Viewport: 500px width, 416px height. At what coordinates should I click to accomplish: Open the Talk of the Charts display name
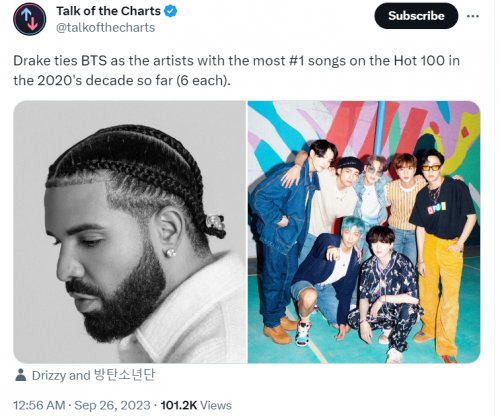108,11
